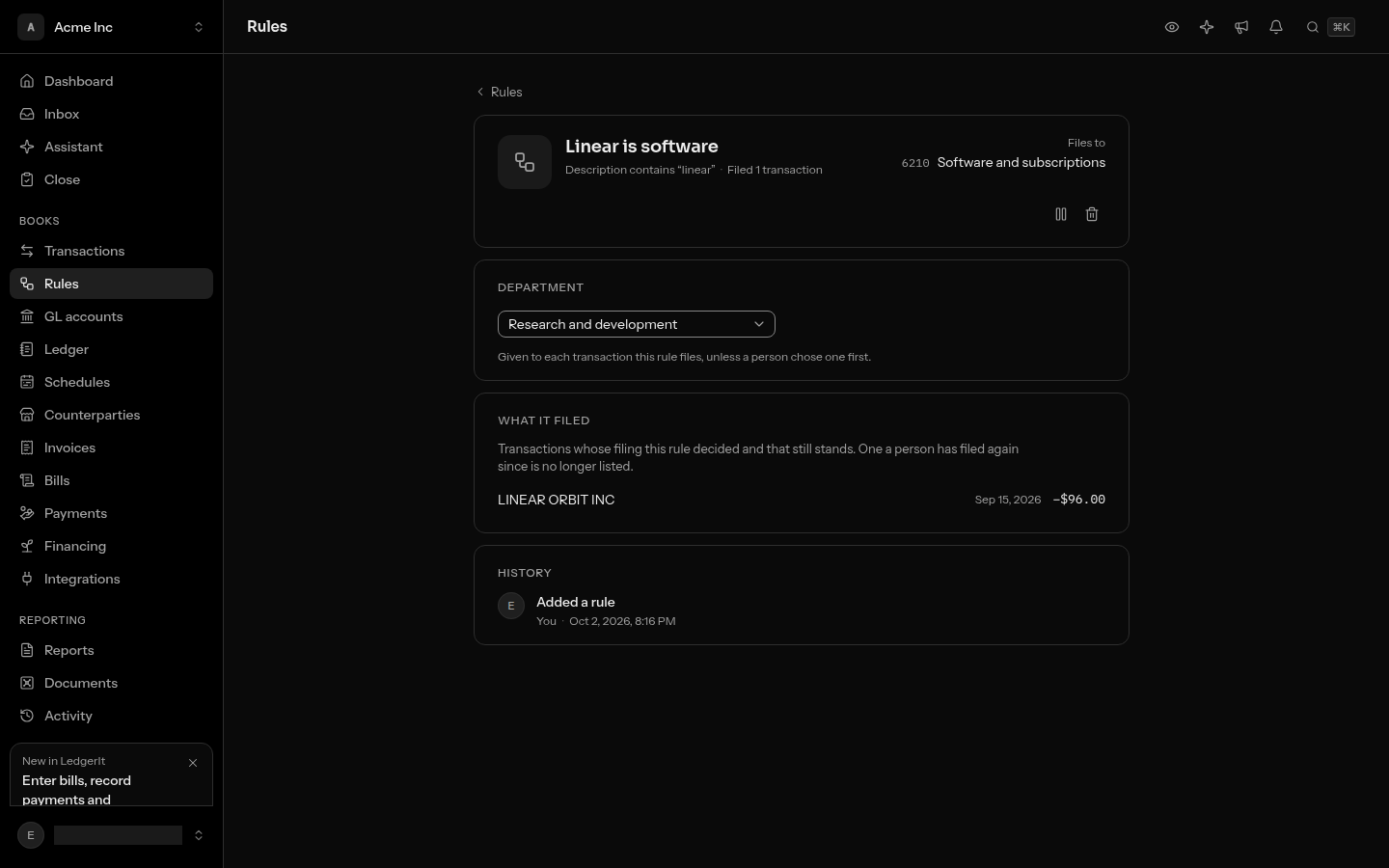
Task: Click the E user avatar in History
Action: tap(511, 606)
